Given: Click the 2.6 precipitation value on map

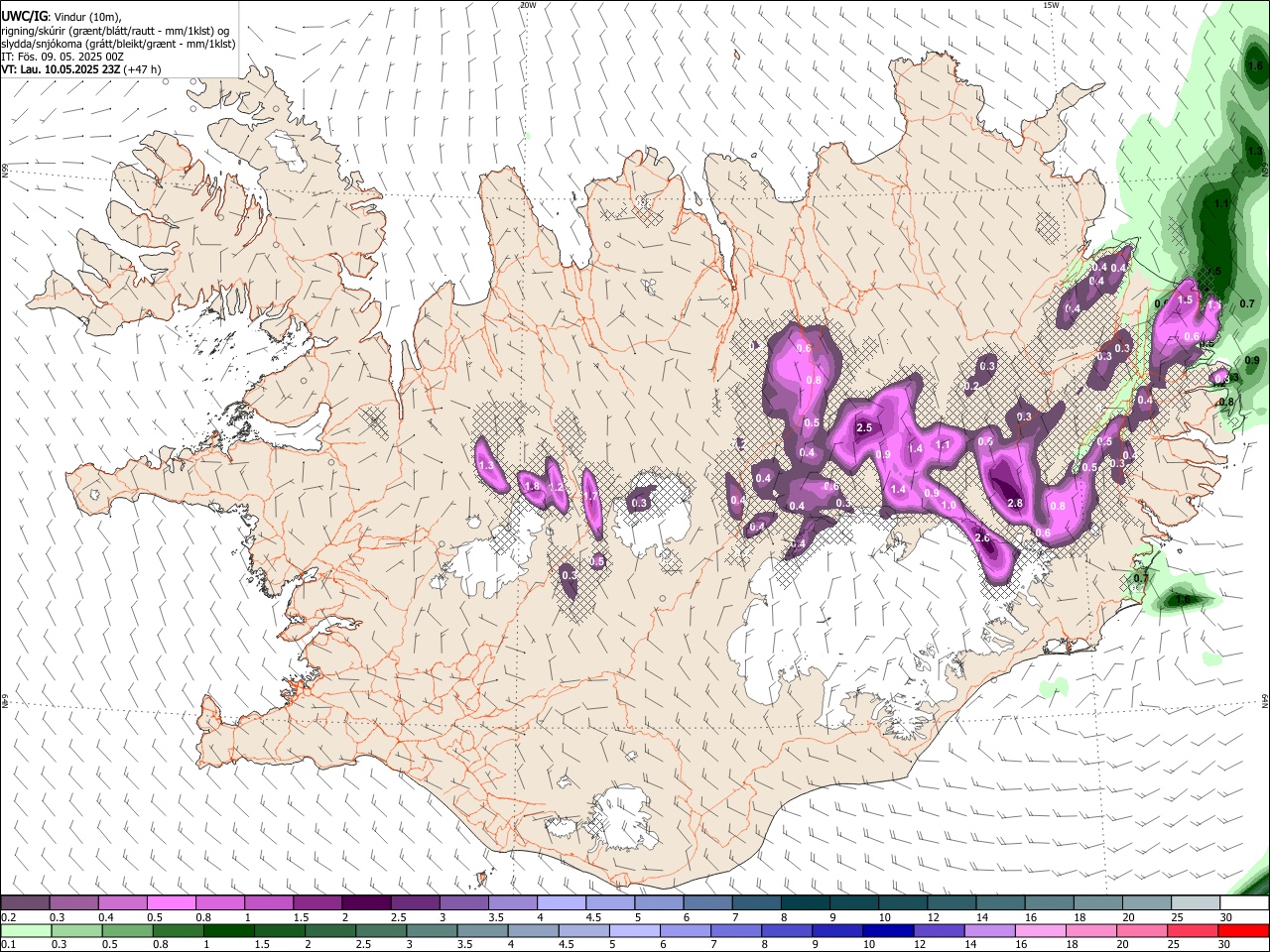Looking at the screenshot, I should coord(982,537).
